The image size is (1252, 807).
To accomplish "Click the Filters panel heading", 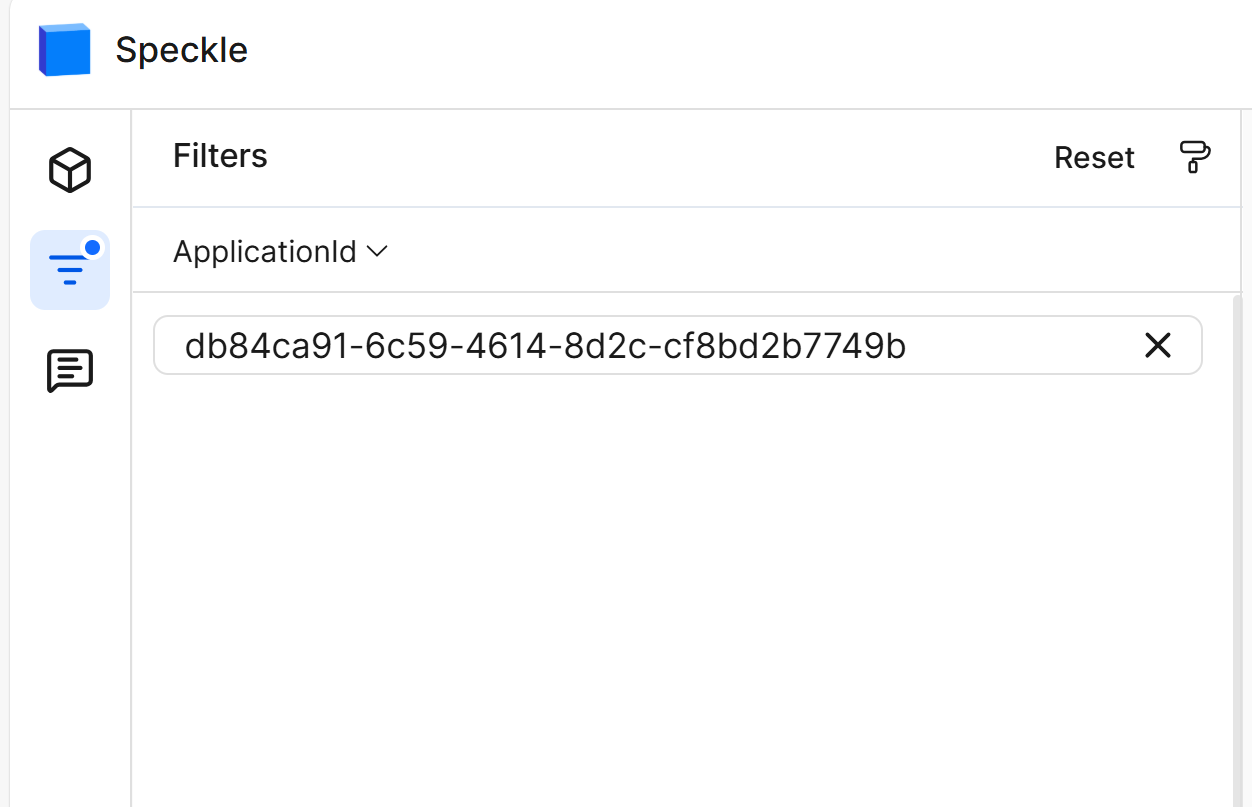I will pos(220,156).
